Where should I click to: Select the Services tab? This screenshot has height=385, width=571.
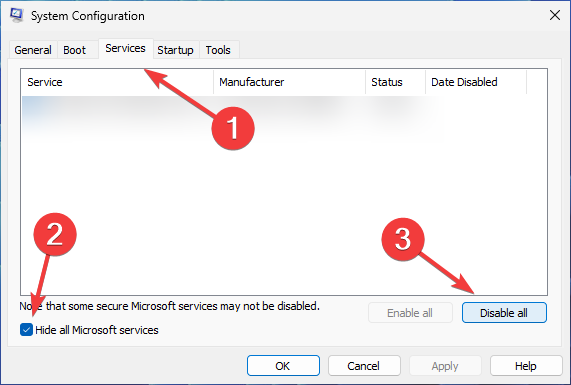[125, 48]
